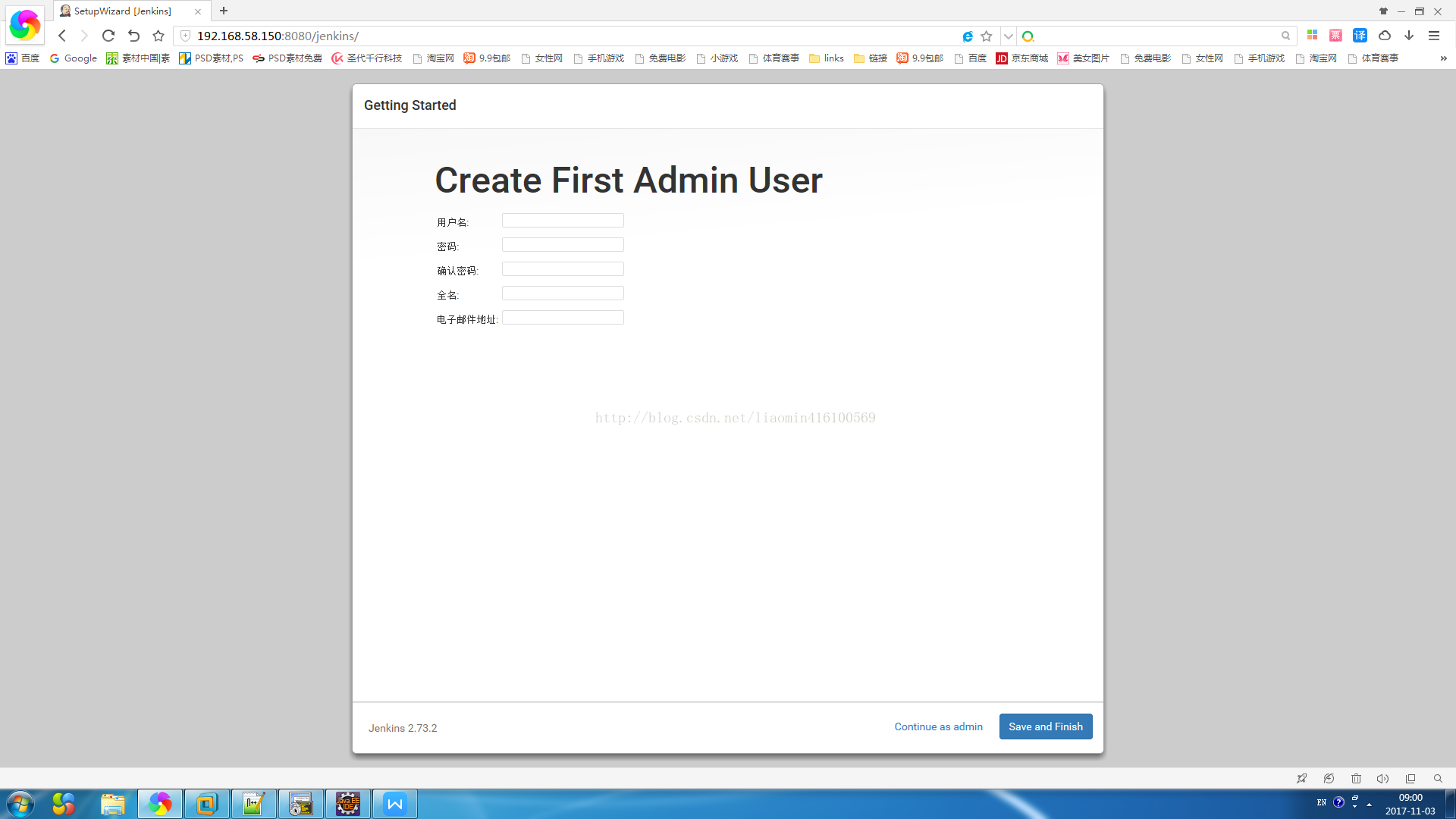Click the blue translate extension icon
The width and height of the screenshot is (1456, 819).
[x=1360, y=36]
